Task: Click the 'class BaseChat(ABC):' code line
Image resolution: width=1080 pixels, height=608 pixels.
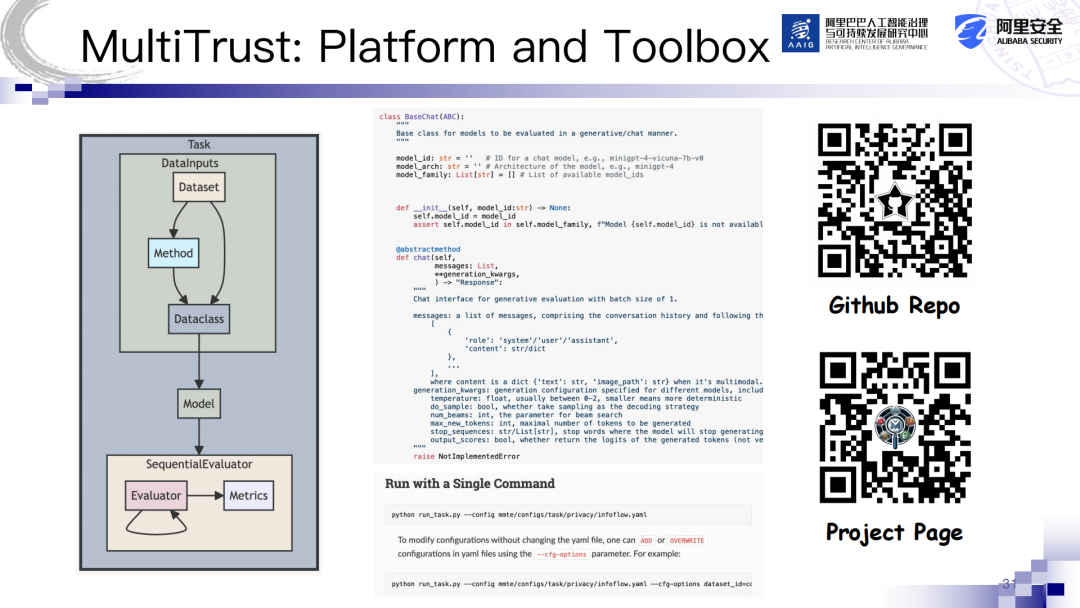Action: tap(422, 117)
